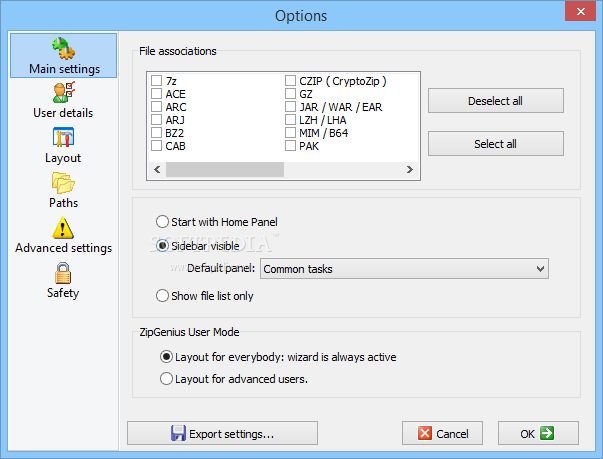Open the Layout tools icon
Screen dimensions: 603x459
pos(63,137)
